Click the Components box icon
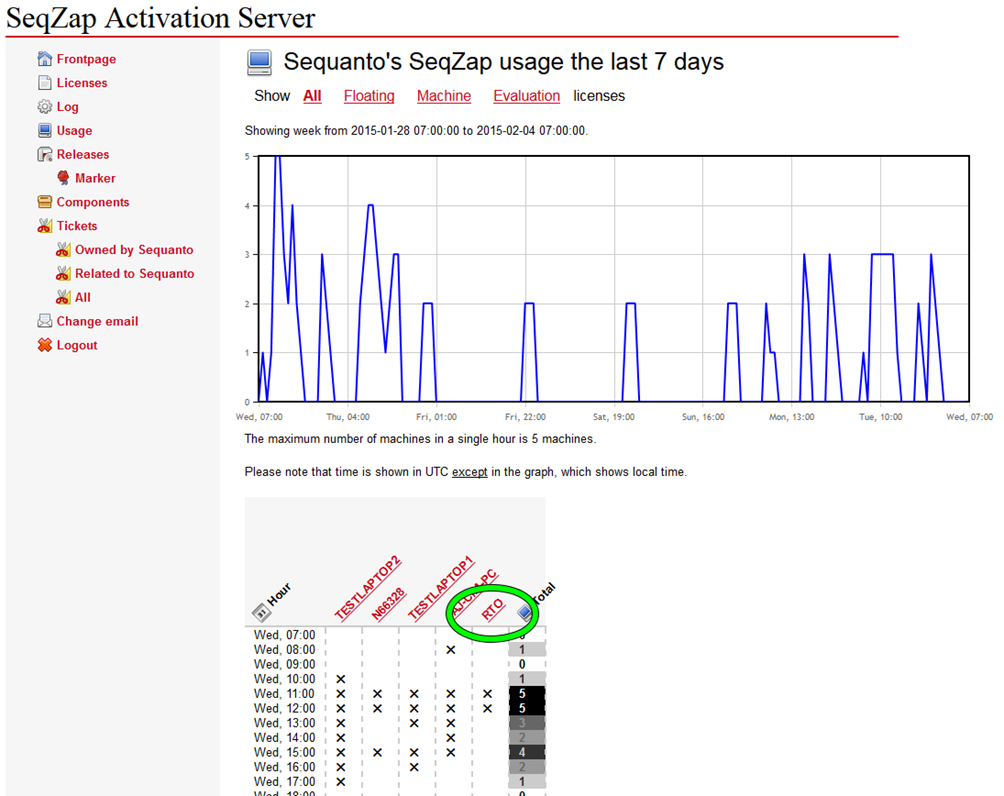Image resolution: width=1004 pixels, height=796 pixels. point(44,202)
